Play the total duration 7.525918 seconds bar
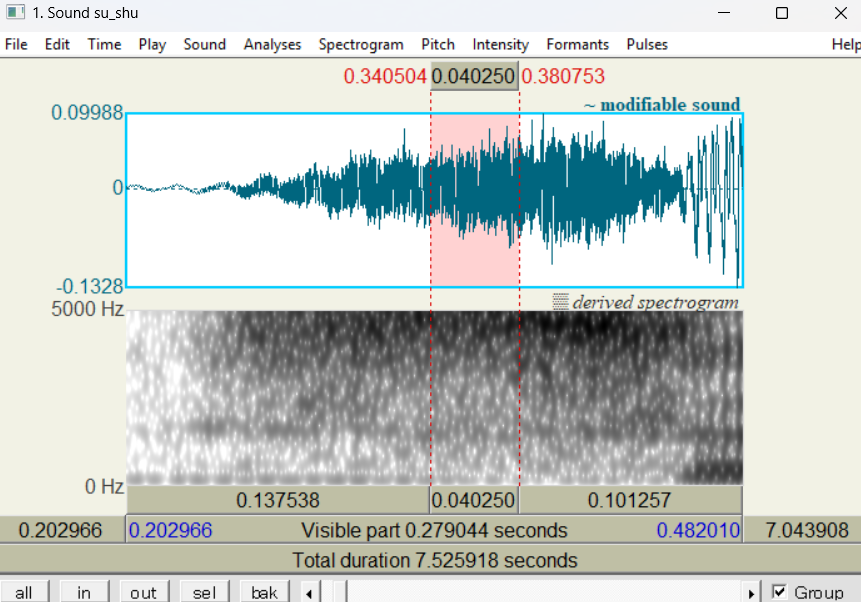Image resolution: width=861 pixels, height=602 pixels. pyautogui.click(x=430, y=560)
